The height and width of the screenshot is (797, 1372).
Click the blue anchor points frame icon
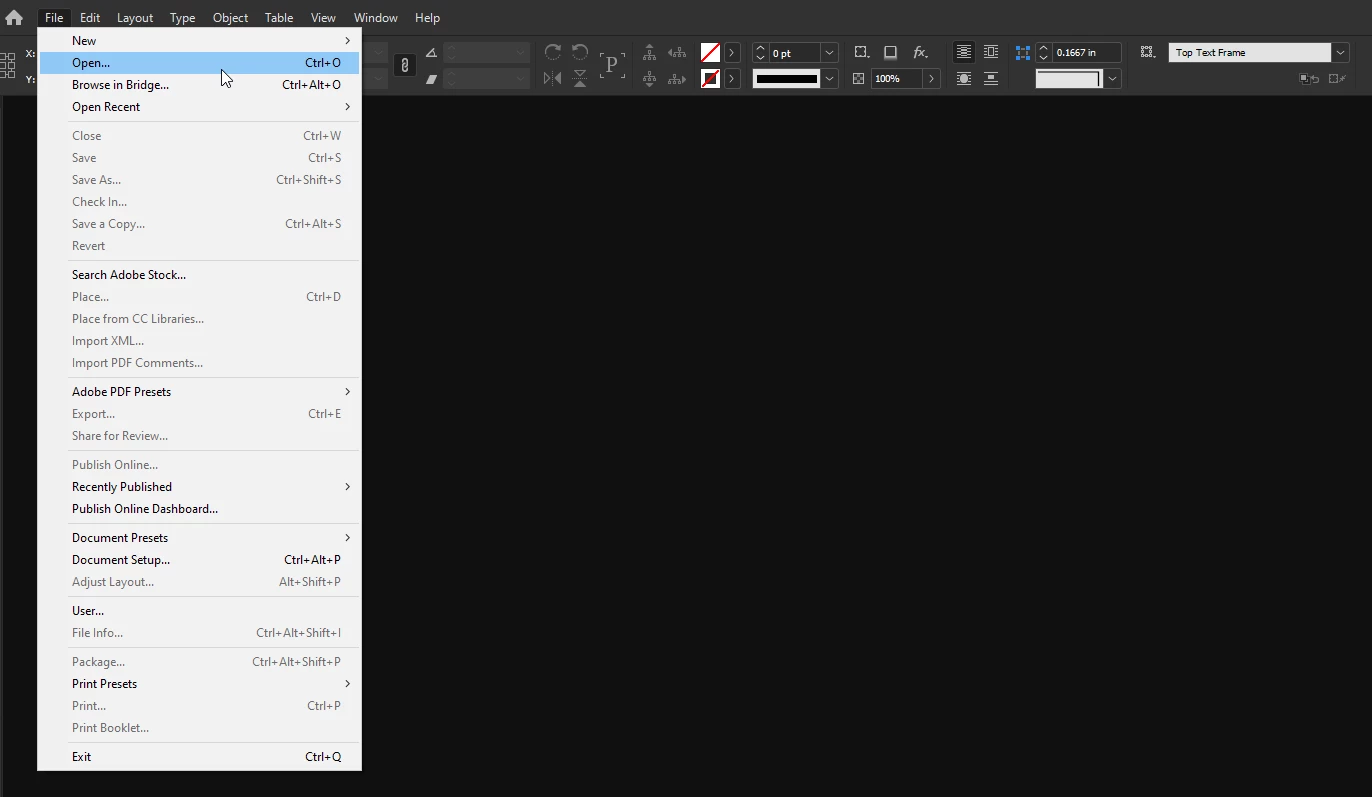(x=1022, y=52)
